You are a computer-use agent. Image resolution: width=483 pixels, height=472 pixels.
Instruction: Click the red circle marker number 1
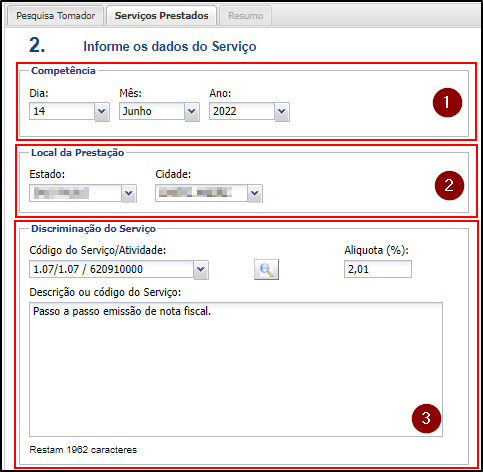click(447, 103)
